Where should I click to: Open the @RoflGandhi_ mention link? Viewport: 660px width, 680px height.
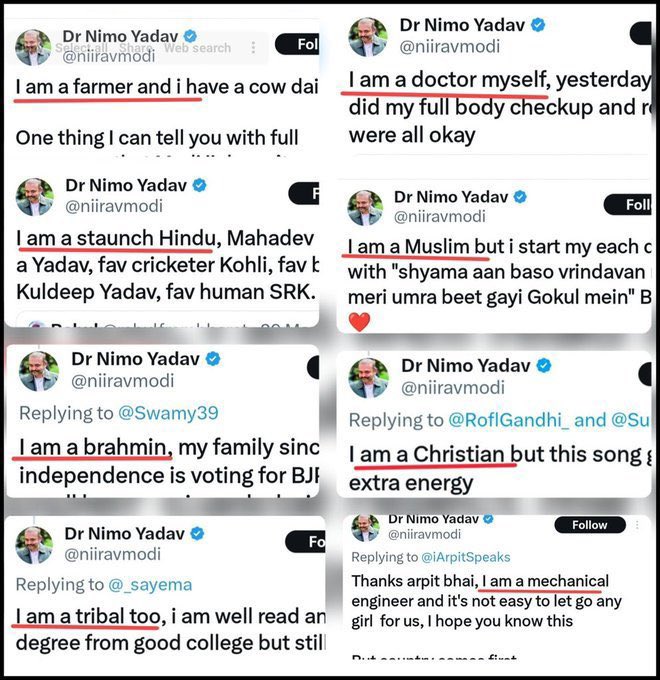tap(511, 420)
